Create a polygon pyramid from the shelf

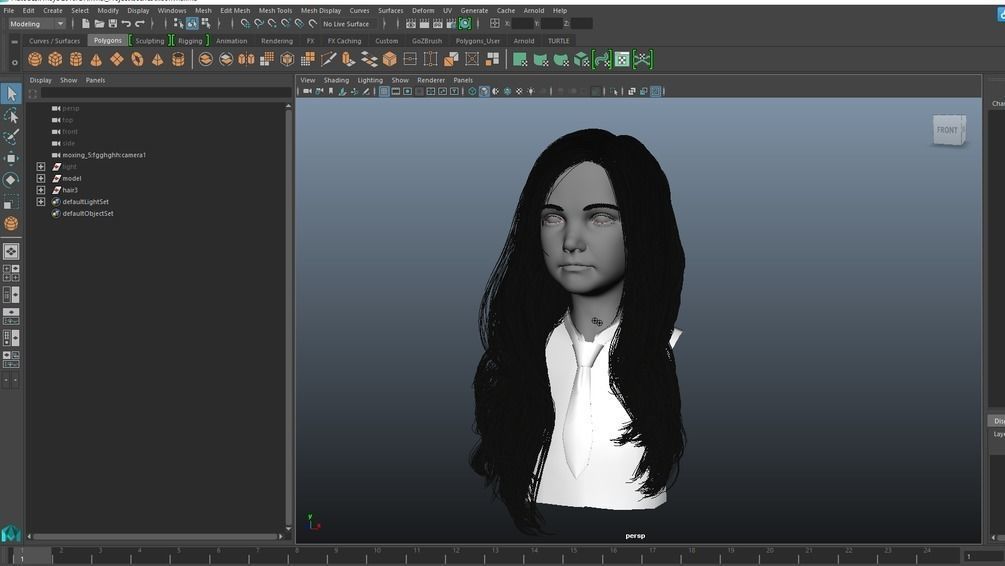coord(158,60)
